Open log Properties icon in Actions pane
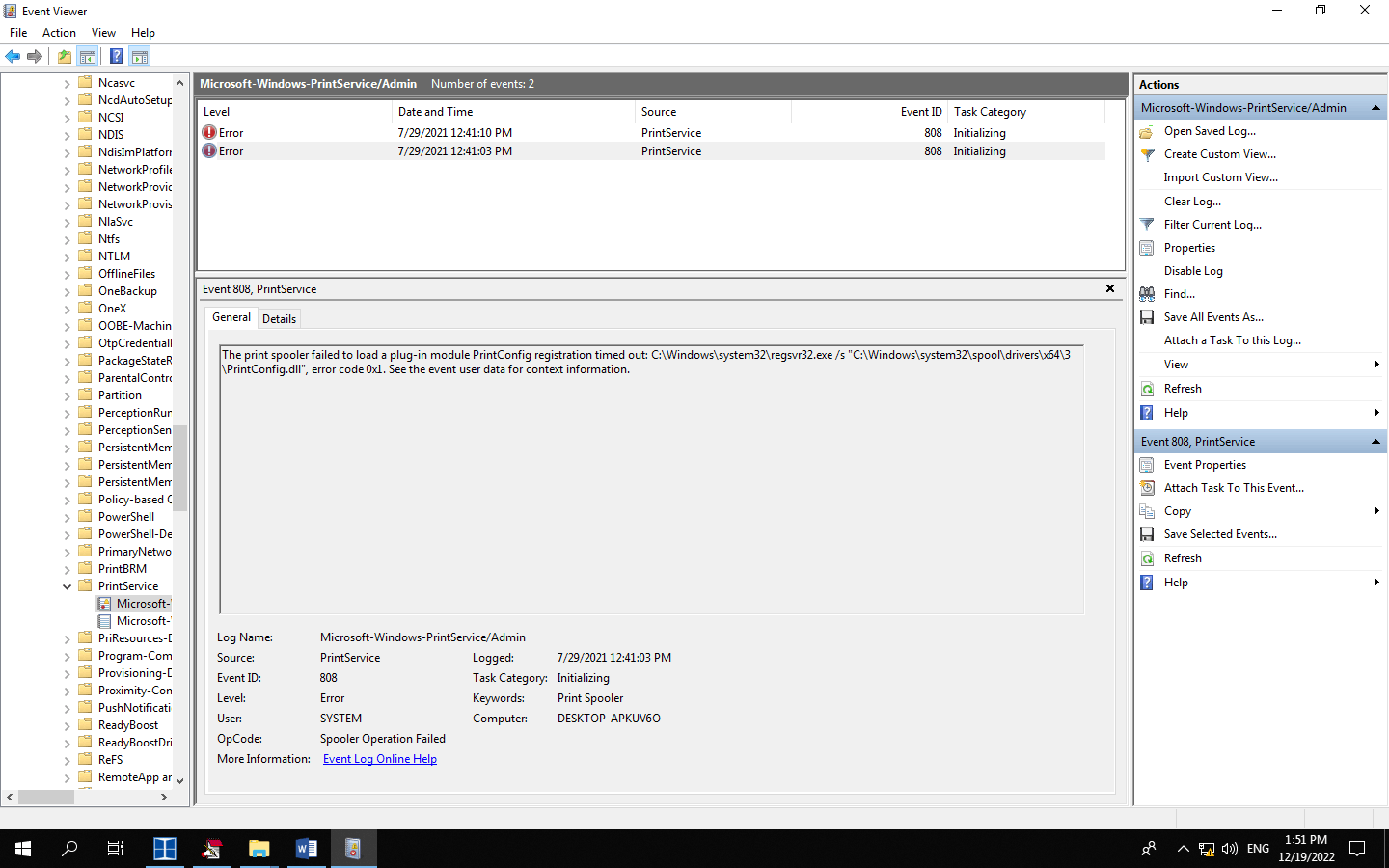1389x868 pixels. click(x=1147, y=248)
